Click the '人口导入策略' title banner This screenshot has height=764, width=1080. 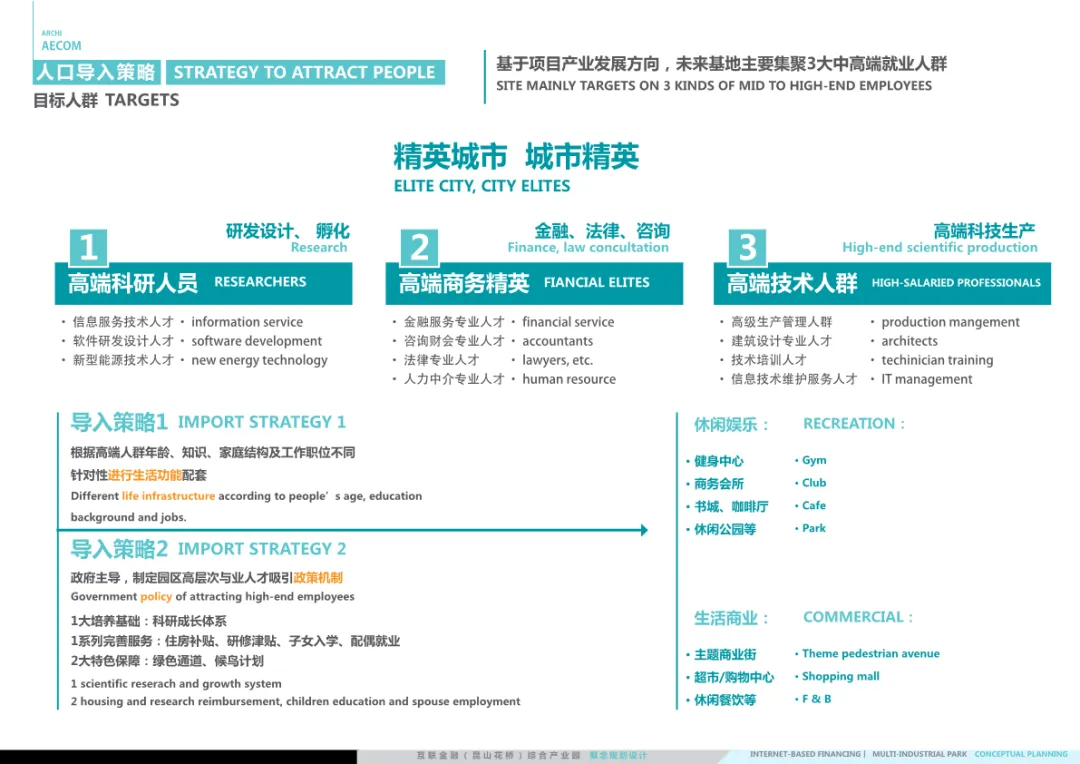[96, 72]
